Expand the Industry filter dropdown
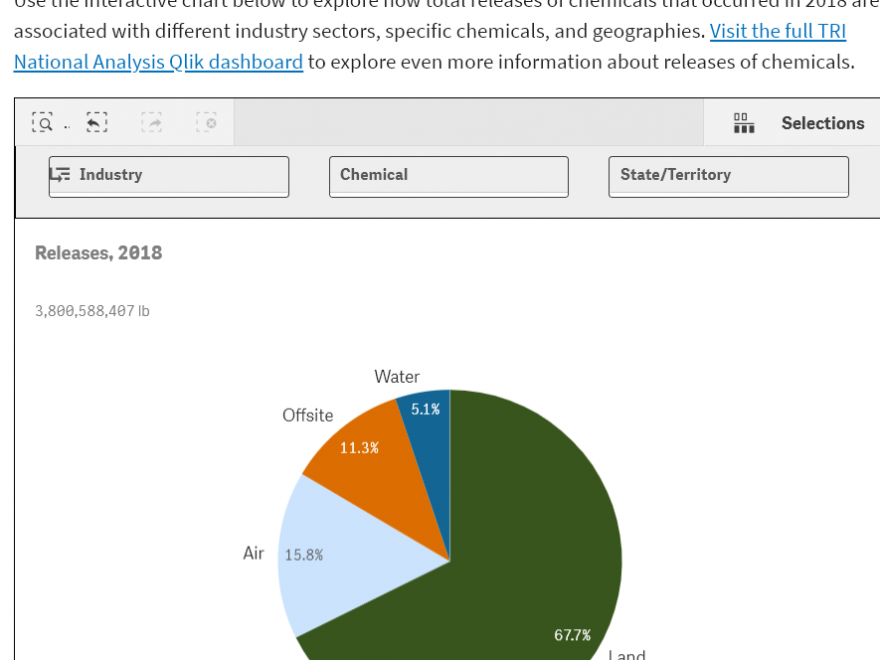The height and width of the screenshot is (660, 880). [x=169, y=177]
